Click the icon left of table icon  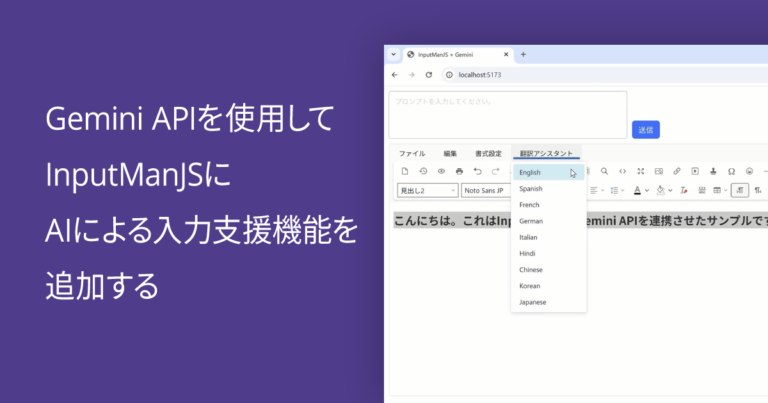[701, 190]
